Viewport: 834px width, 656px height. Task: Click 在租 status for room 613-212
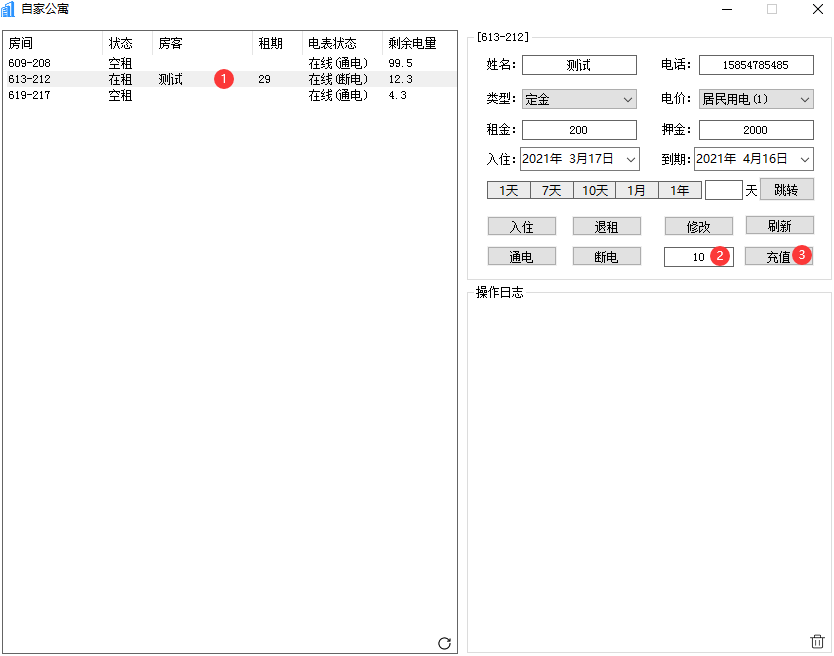[120, 79]
